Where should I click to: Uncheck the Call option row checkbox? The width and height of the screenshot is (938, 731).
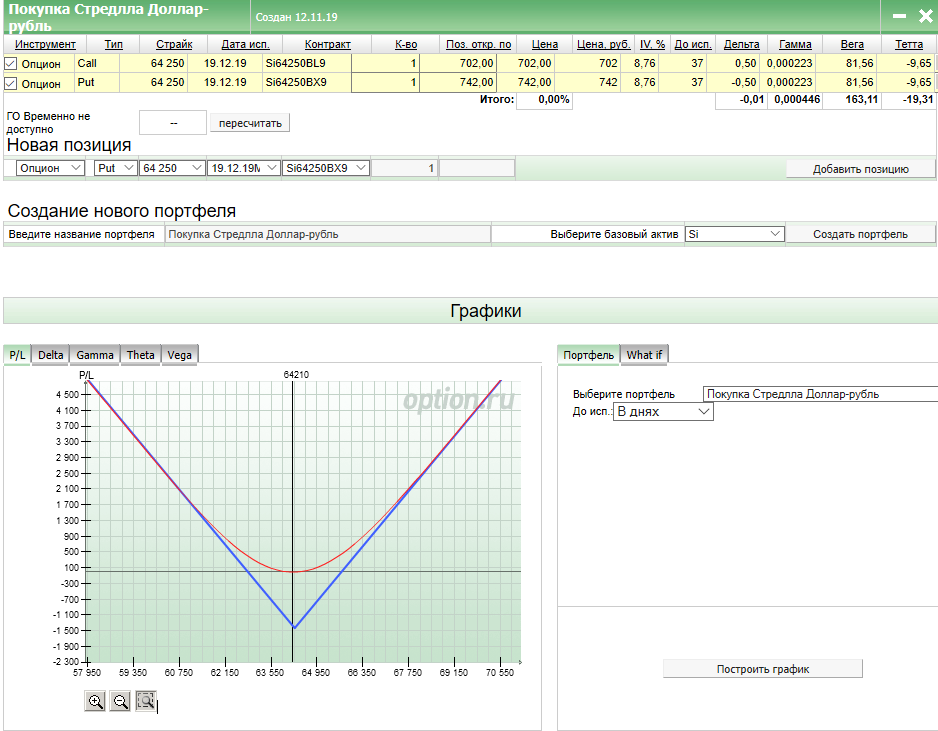(10, 63)
